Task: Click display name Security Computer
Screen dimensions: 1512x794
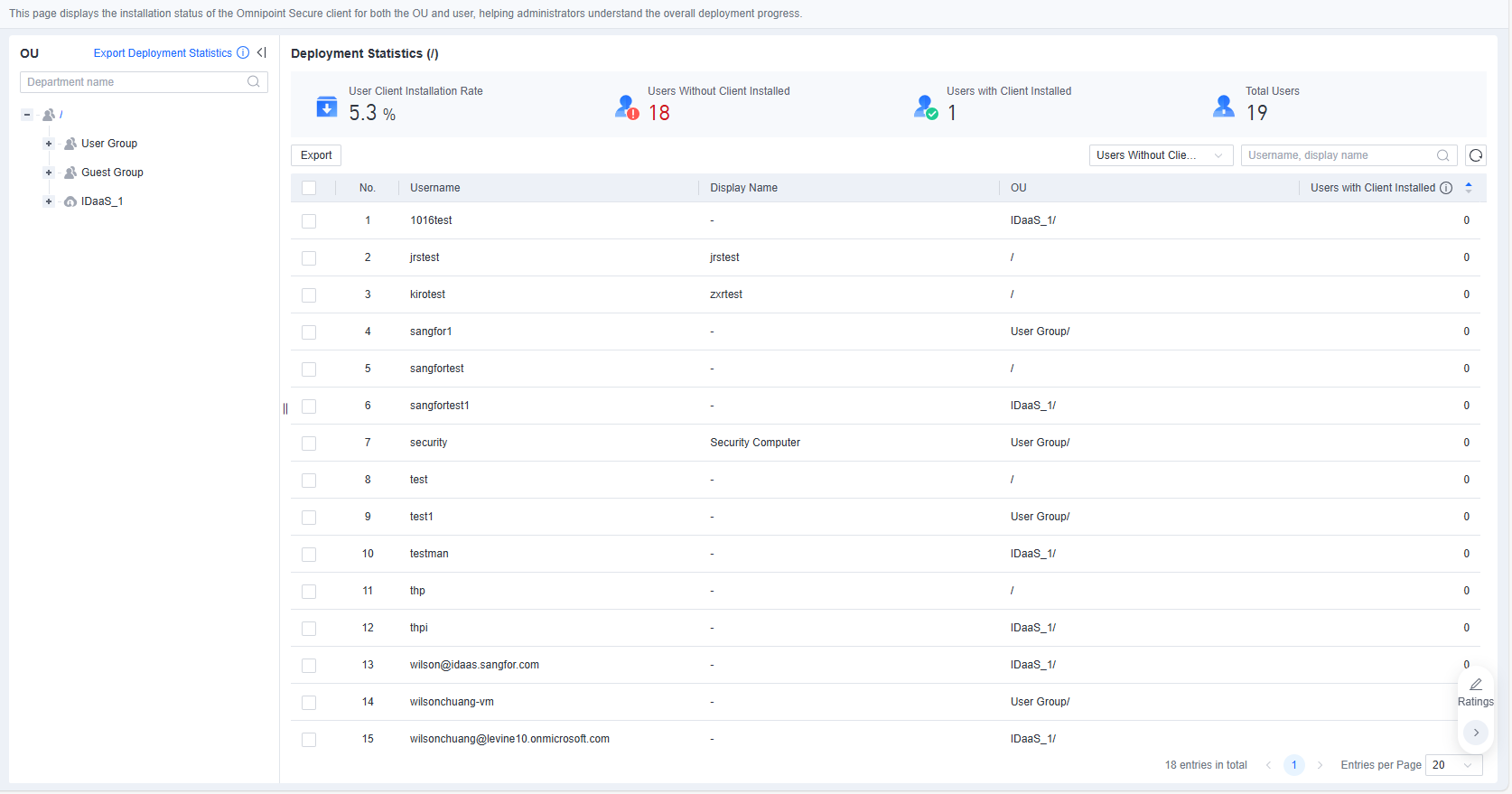Action: pyautogui.click(x=755, y=443)
